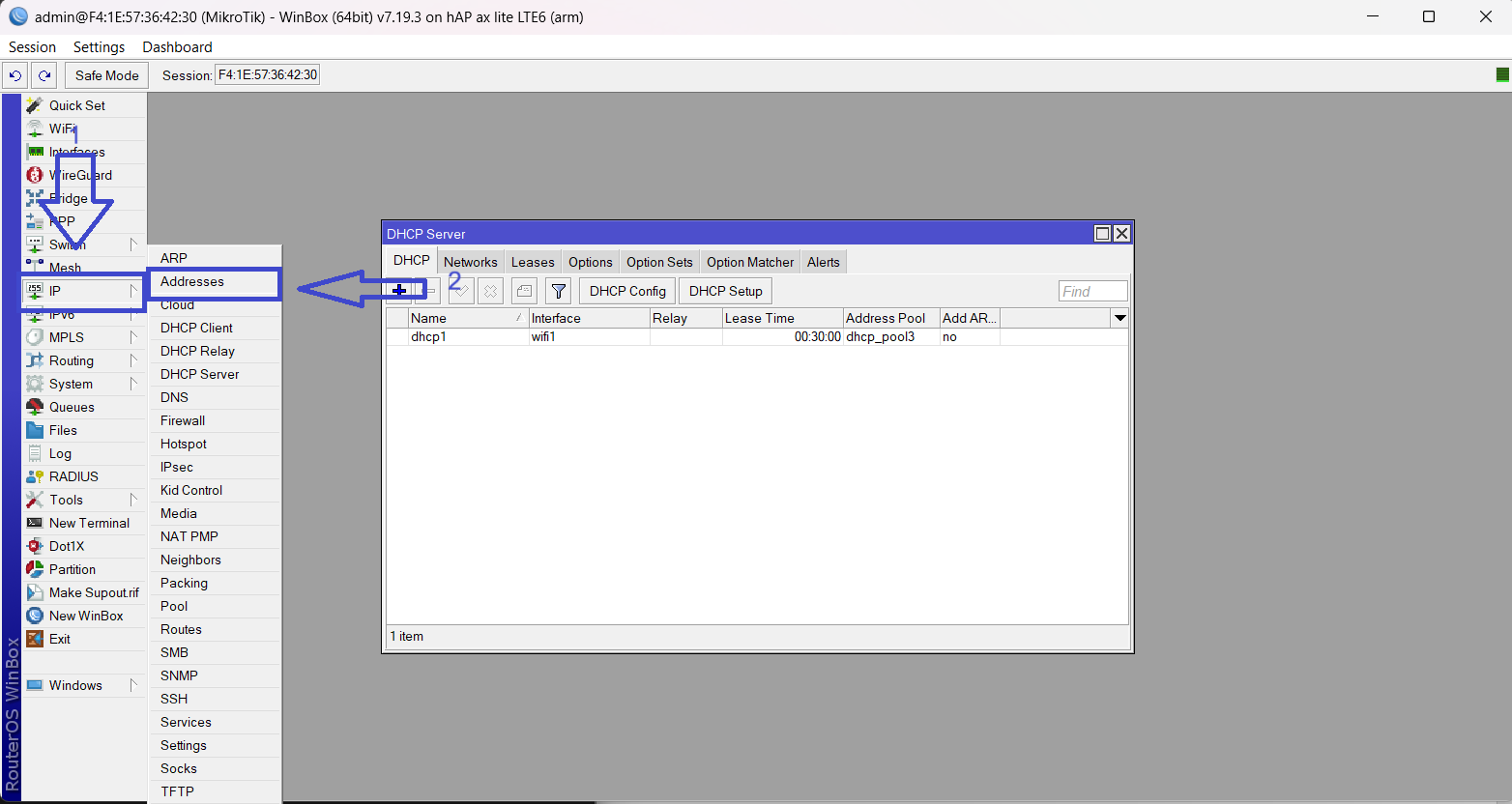Open New WinBox via its icon
This screenshot has height=804, width=1512.
[35, 616]
